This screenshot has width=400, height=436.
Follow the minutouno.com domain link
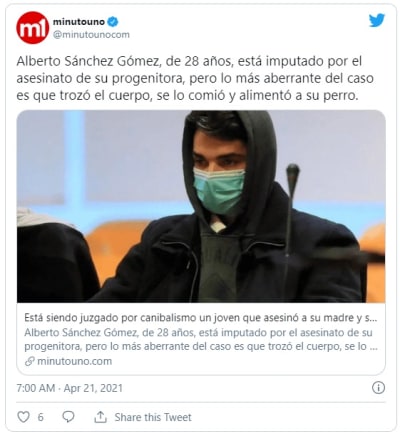pyautogui.click(x=74, y=361)
